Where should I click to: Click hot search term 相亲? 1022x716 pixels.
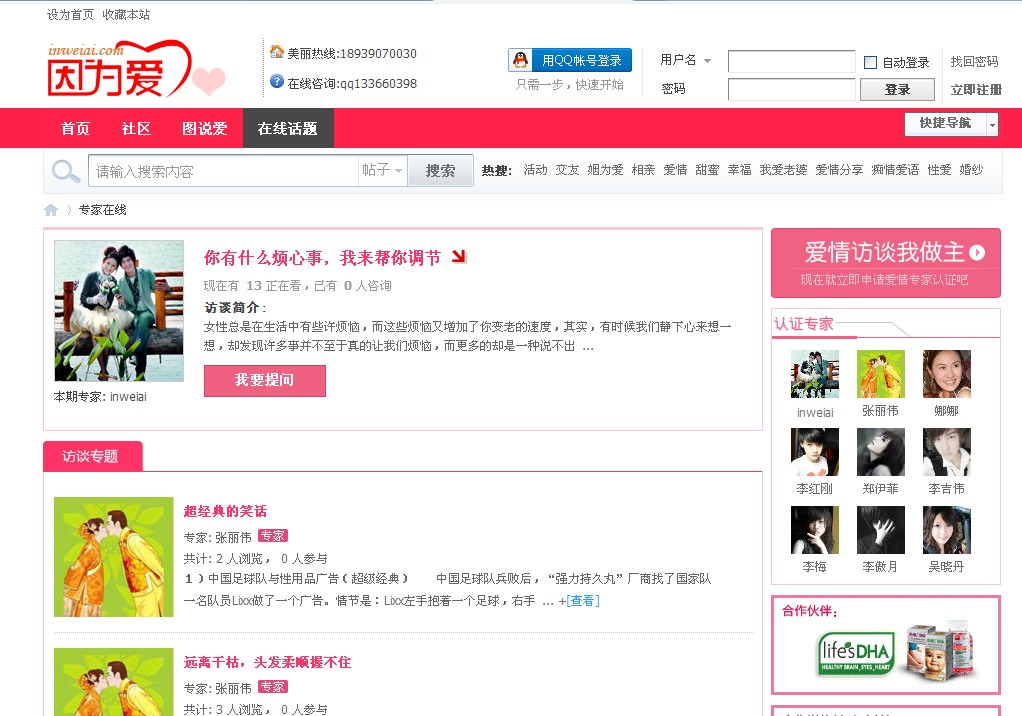point(643,170)
